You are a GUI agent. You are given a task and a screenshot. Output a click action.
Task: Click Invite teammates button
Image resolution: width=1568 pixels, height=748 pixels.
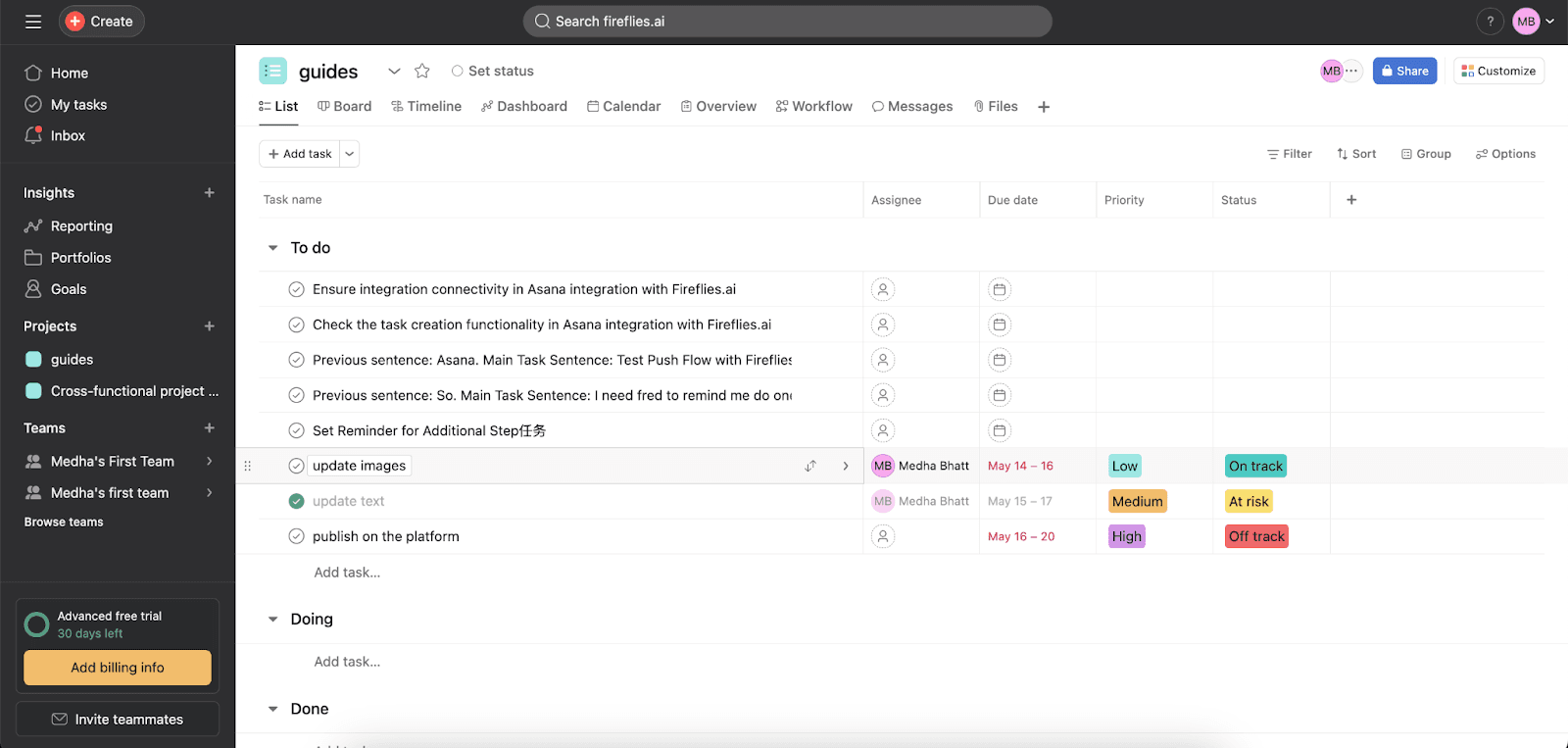tap(118, 720)
